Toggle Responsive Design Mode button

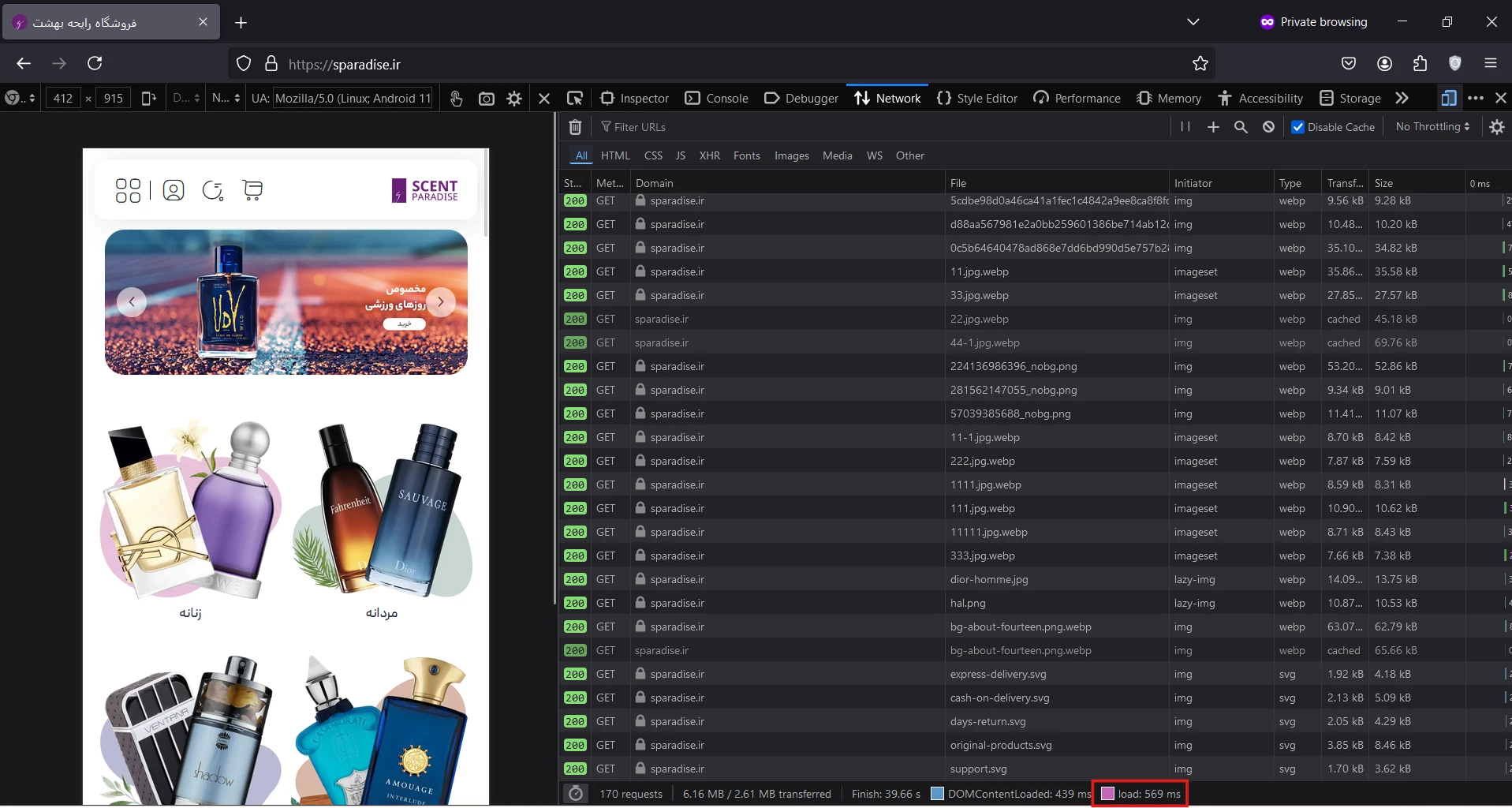(1448, 98)
